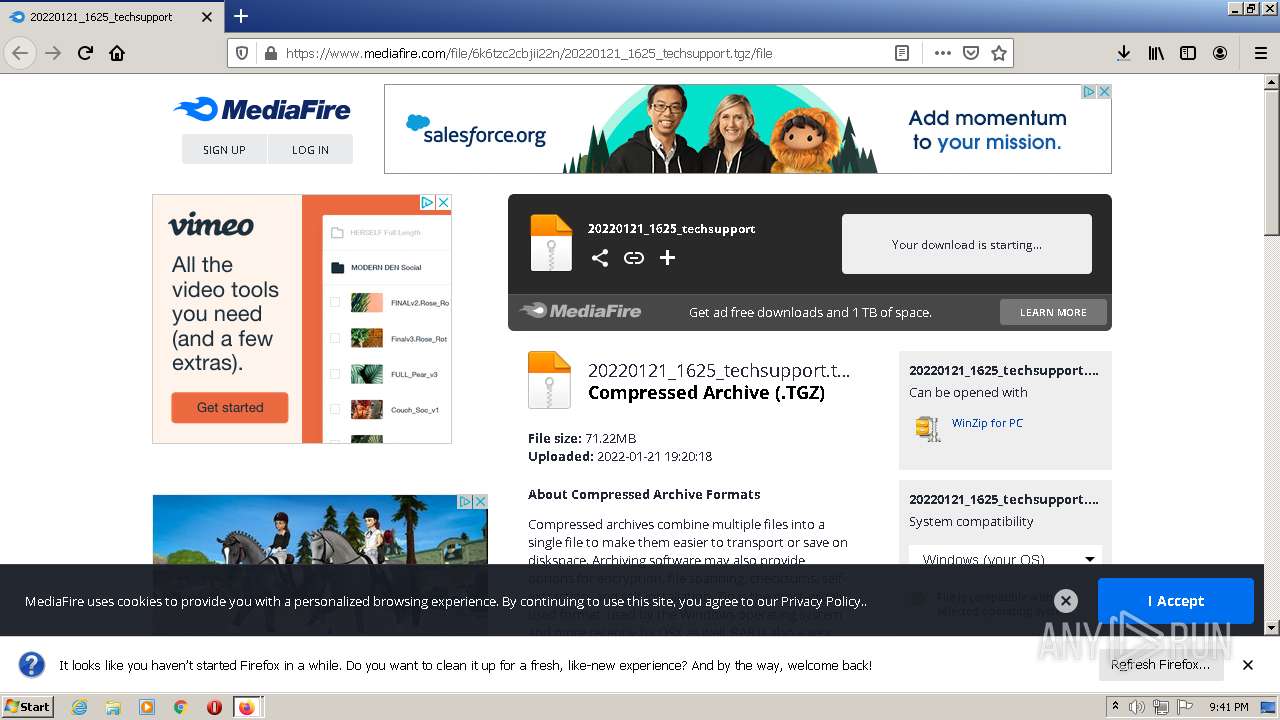Screen dimensions: 1280x720
Task: Click the padlock site security icon
Action: click(x=269, y=53)
